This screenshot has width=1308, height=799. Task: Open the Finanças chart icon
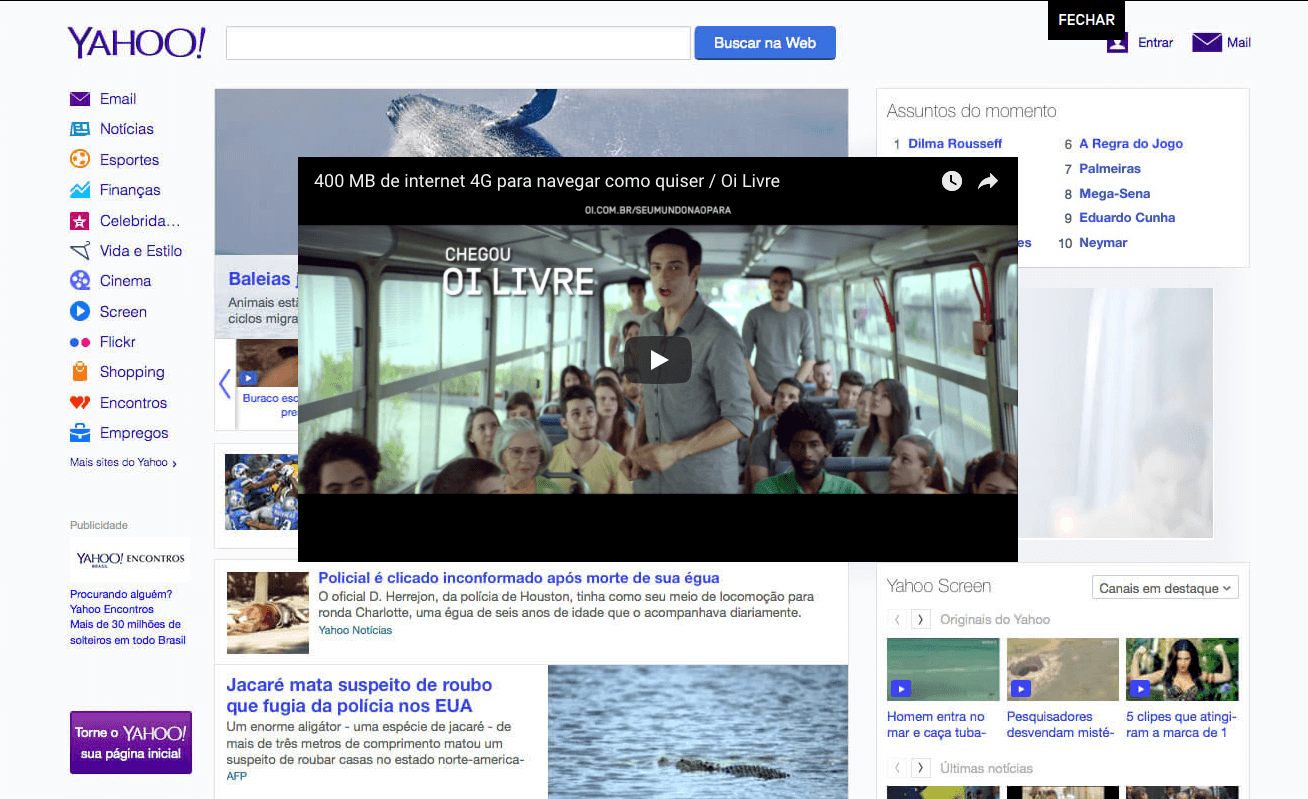(x=80, y=190)
